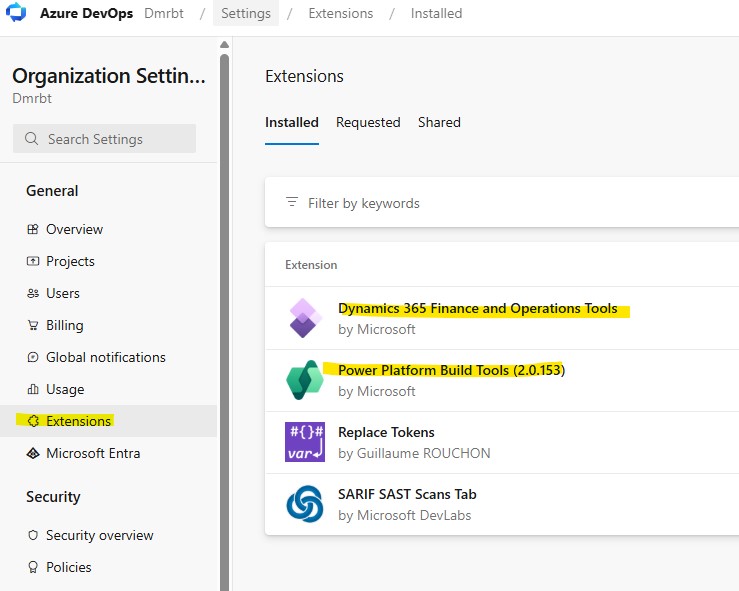Focus the Search Settings field
Viewport: 739px width, 591px height.
tap(104, 139)
